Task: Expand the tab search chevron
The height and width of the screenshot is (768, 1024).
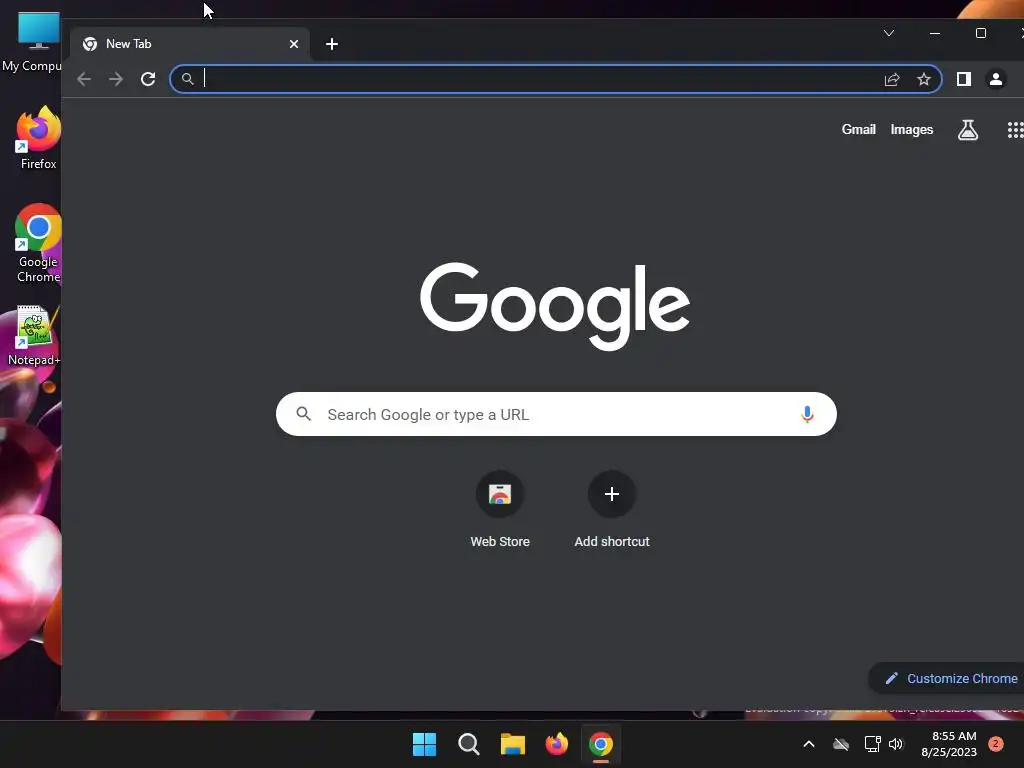Action: pos(888,33)
